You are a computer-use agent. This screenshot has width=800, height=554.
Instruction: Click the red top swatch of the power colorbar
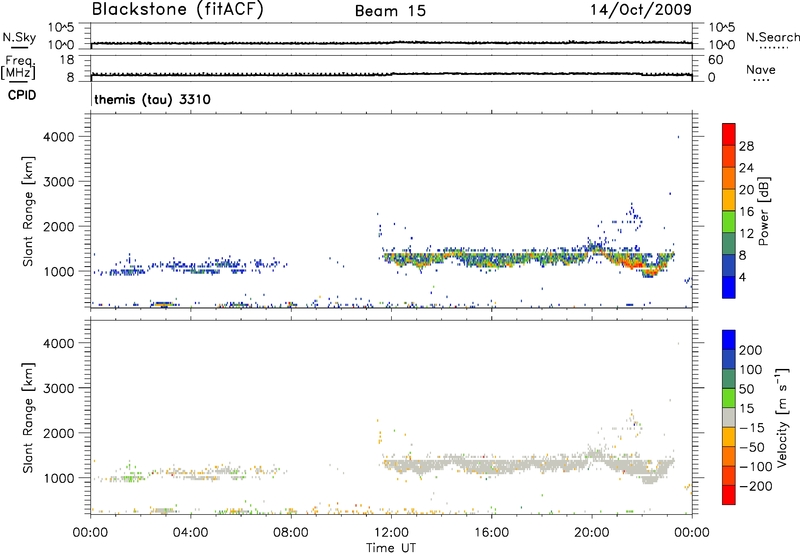click(729, 134)
